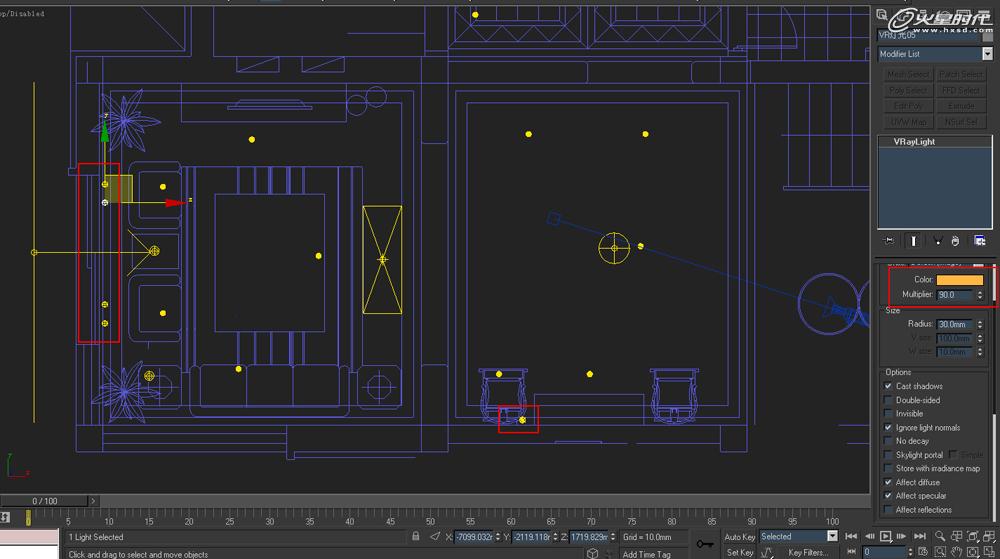1000x559 pixels.
Task: Select the Pan View hand tool
Action: [x=957, y=552]
